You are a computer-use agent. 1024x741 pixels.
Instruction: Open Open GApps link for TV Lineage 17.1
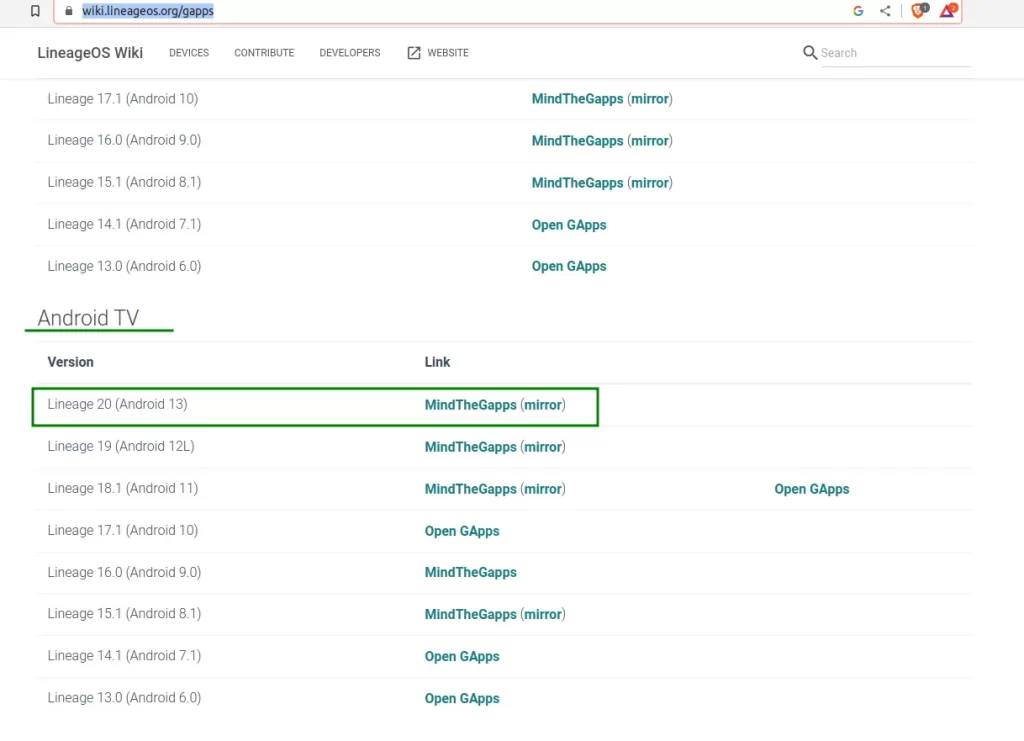pos(462,531)
